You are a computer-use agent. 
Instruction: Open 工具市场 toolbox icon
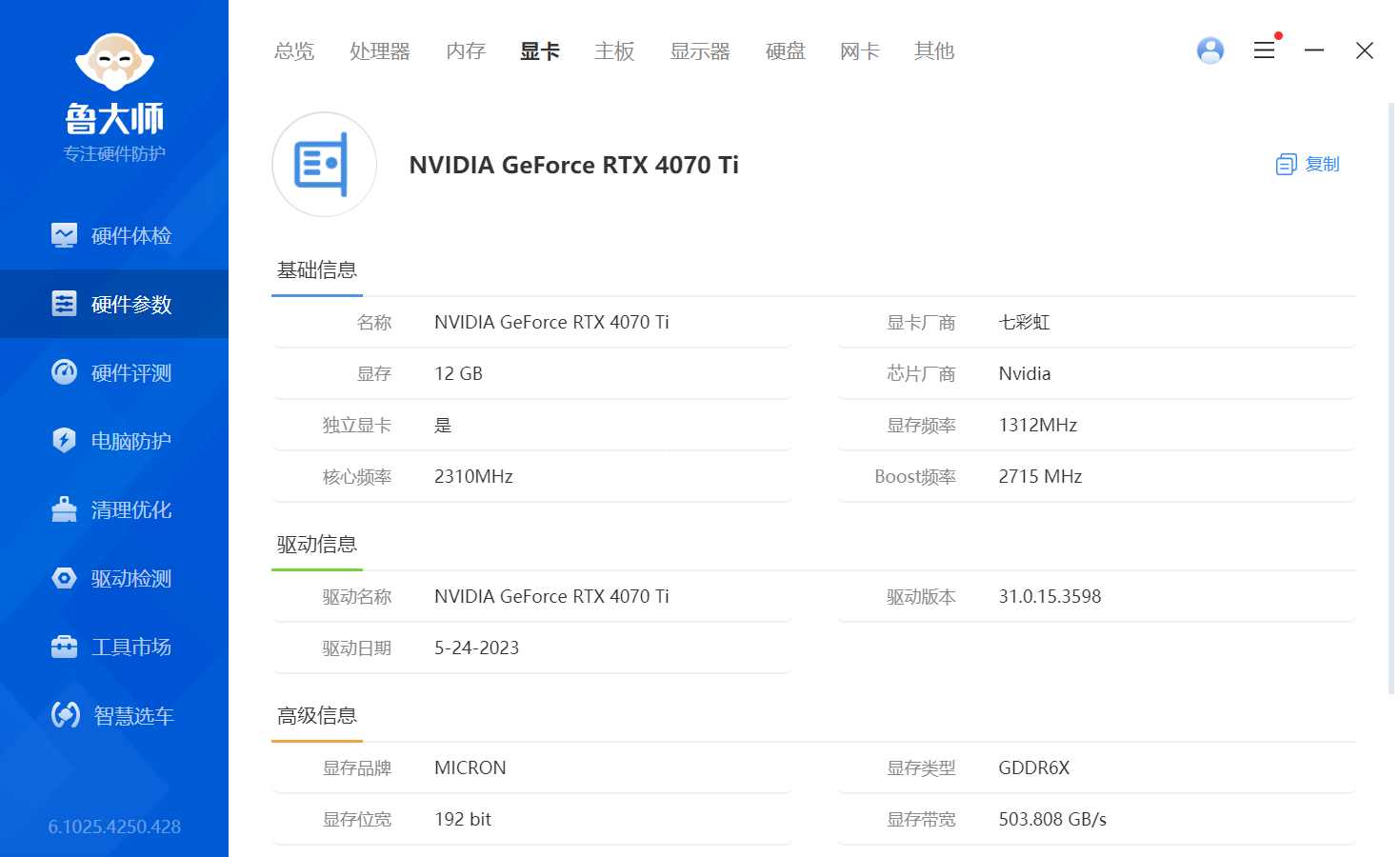coord(64,647)
